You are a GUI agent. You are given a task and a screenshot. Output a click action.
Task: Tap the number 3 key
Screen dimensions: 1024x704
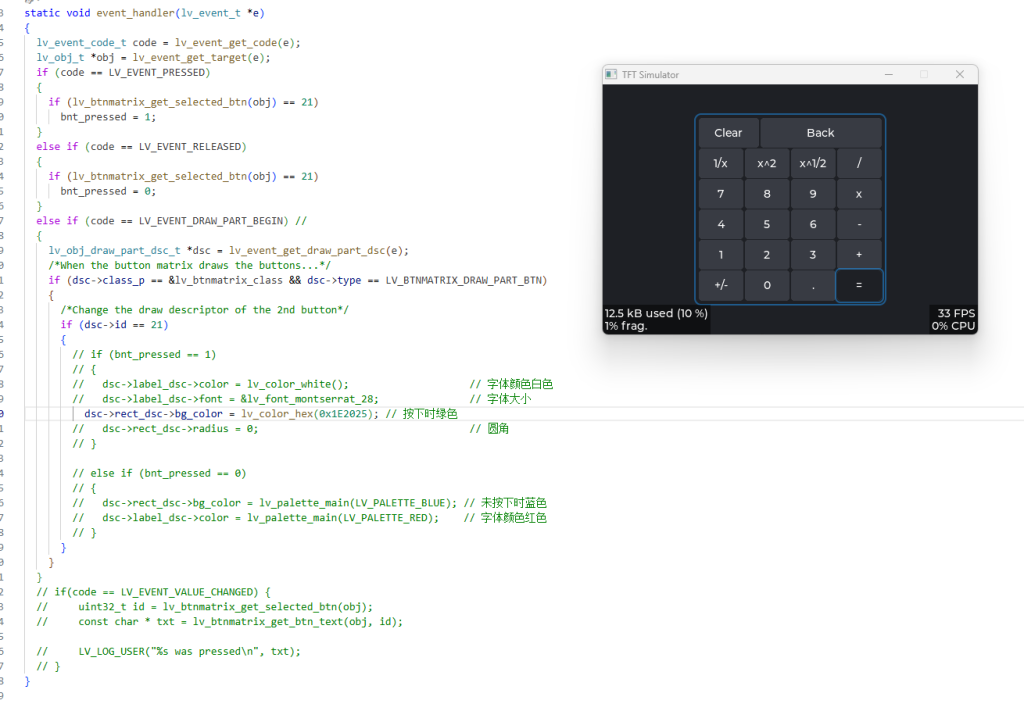[813, 255]
